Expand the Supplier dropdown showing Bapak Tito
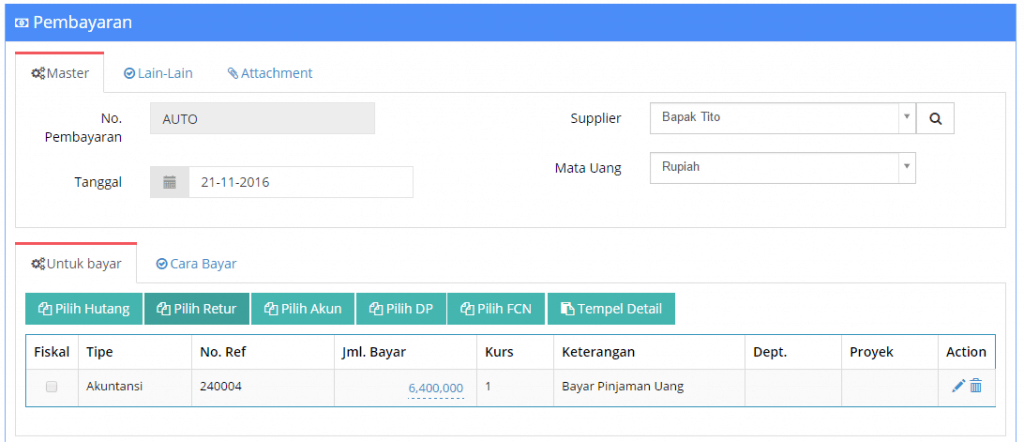1024x442 pixels. pyautogui.click(x=782, y=118)
